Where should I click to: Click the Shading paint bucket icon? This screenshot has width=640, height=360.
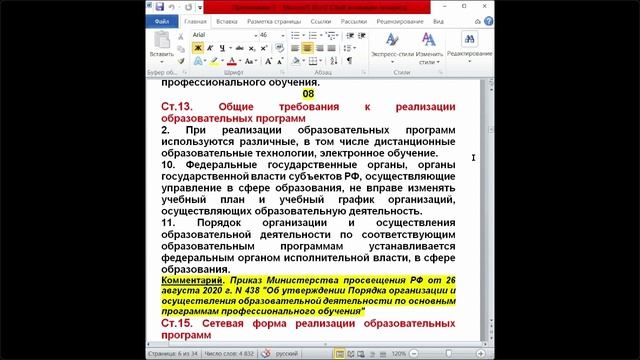[x=296, y=61]
